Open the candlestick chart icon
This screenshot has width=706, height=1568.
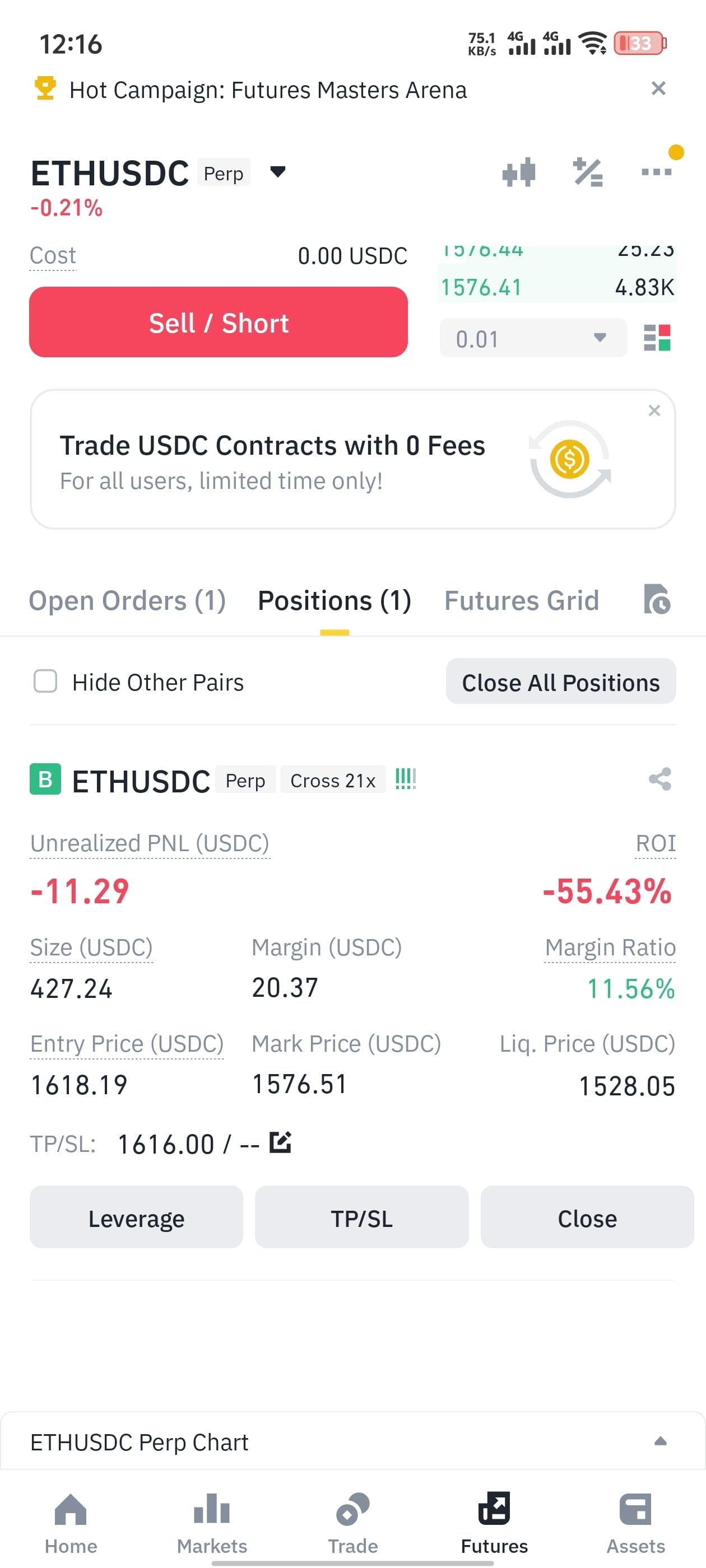tap(518, 172)
